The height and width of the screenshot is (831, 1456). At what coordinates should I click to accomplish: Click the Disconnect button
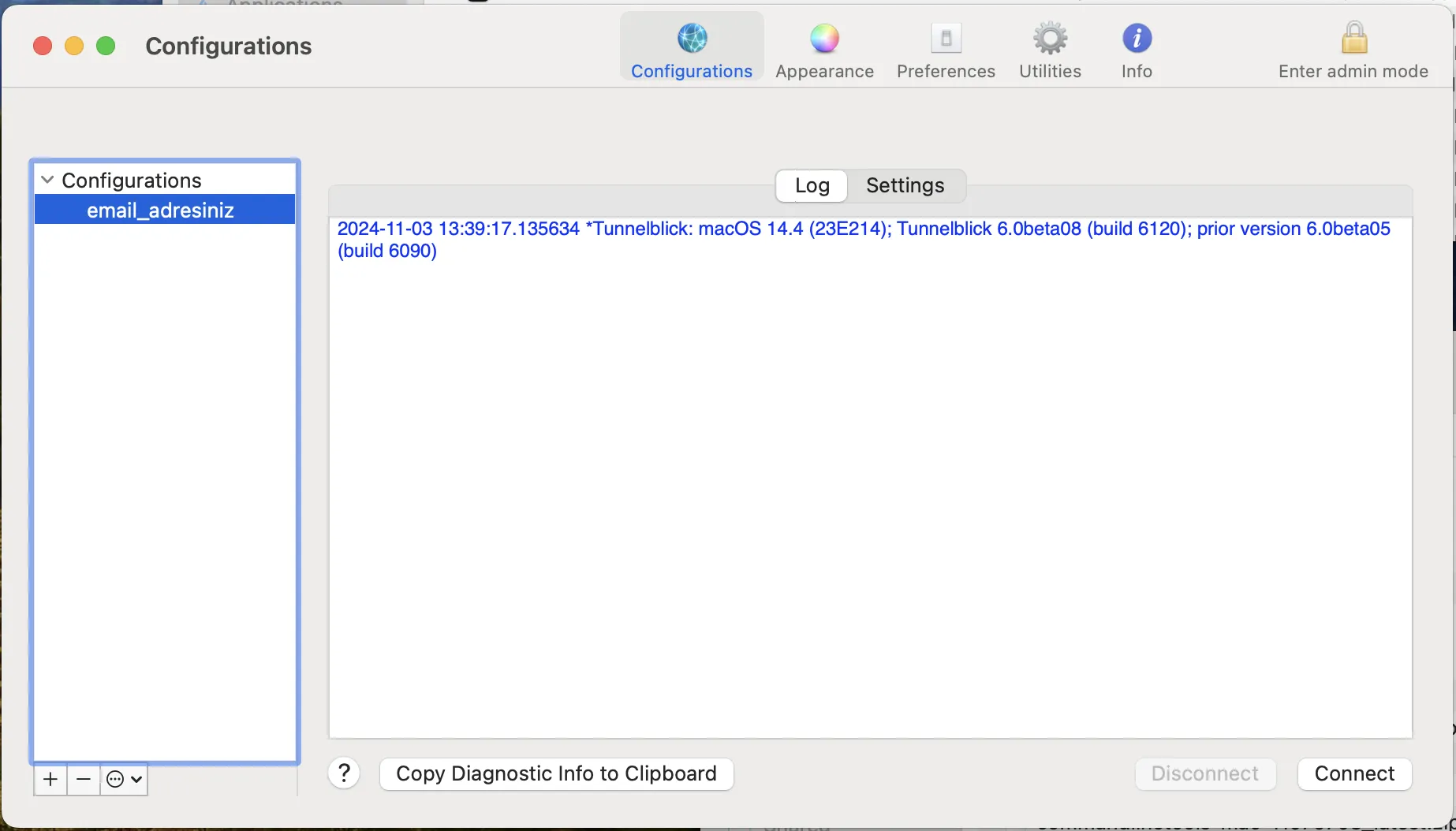[x=1205, y=773]
